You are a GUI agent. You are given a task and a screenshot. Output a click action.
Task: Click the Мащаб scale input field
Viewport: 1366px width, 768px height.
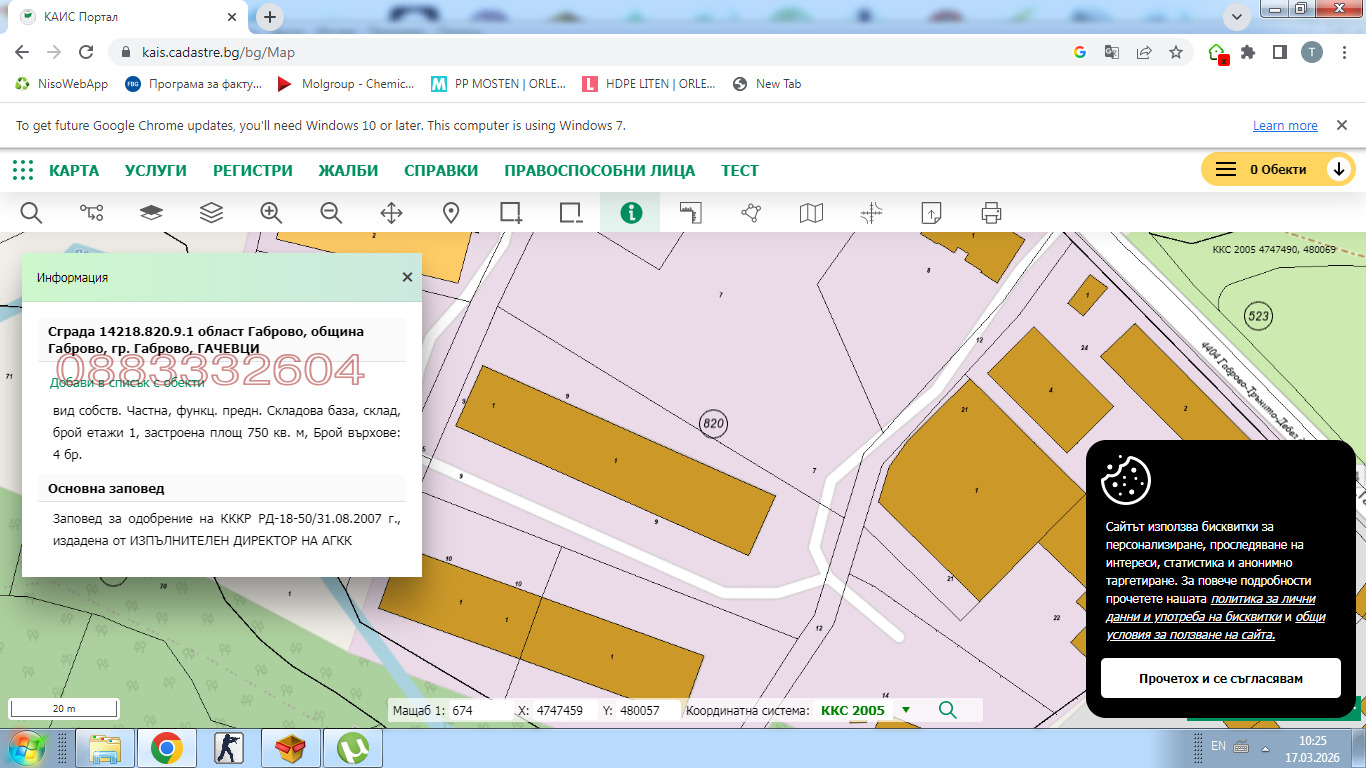480,710
